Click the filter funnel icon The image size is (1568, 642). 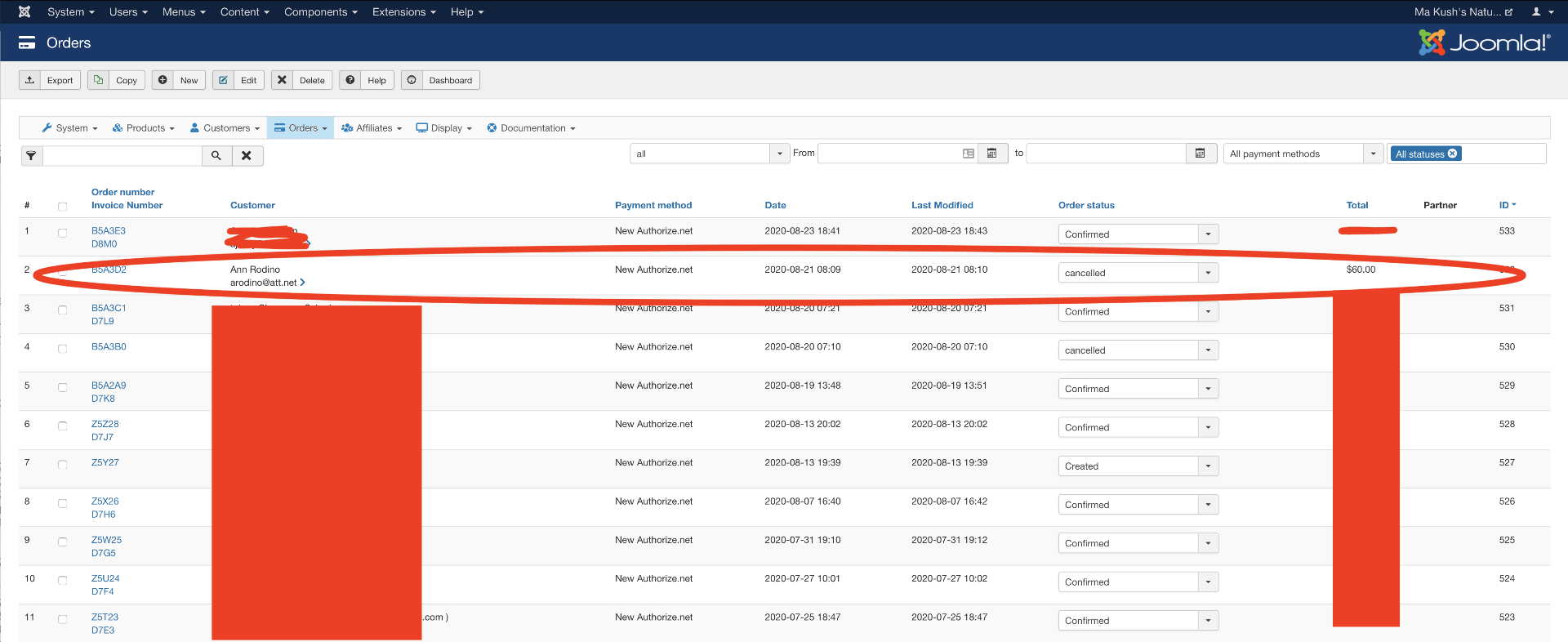point(31,155)
